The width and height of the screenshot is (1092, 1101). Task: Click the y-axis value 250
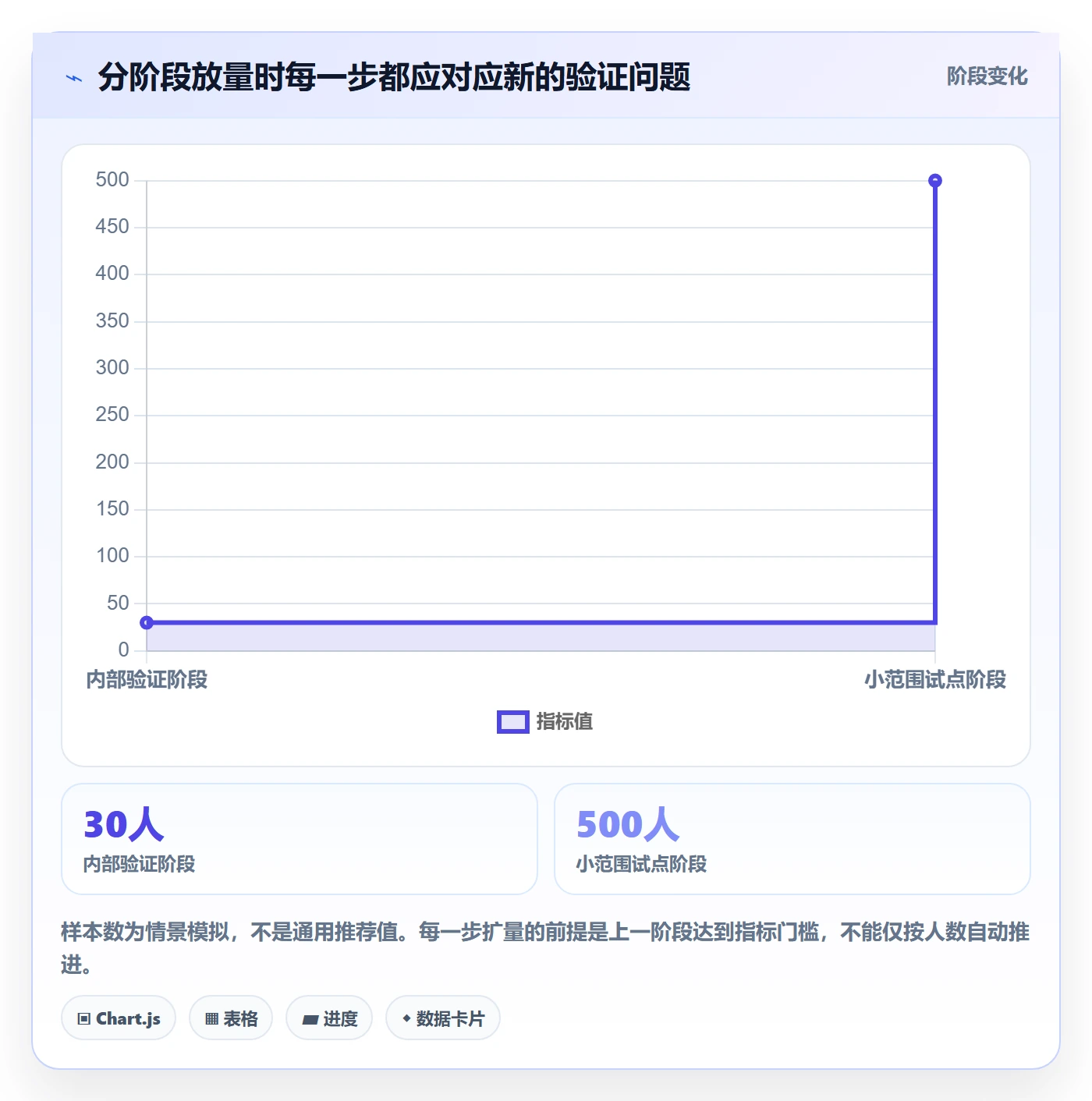(112, 415)
